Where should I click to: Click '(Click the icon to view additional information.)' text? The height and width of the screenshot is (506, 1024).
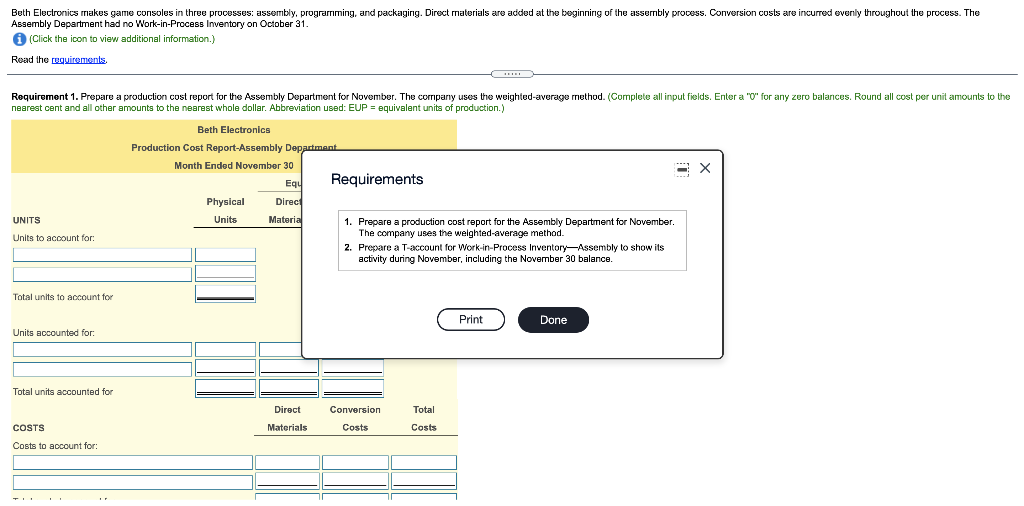tap(122, 39)
